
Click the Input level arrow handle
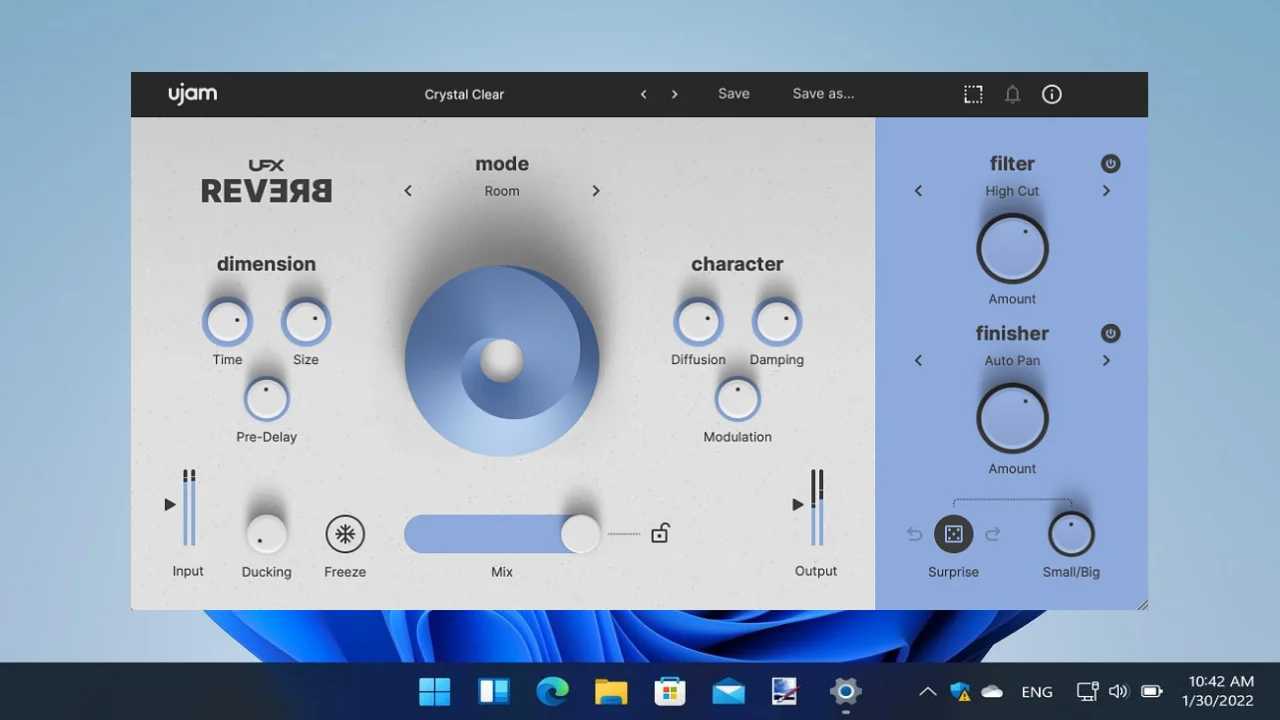(170, 505)
